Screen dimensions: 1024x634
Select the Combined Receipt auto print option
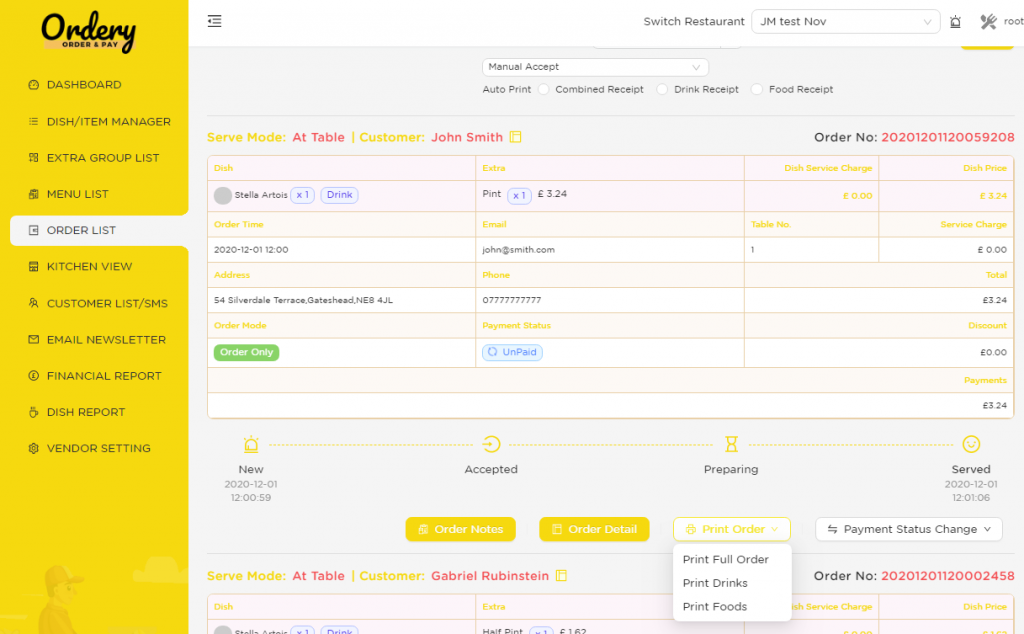(543, 89)
